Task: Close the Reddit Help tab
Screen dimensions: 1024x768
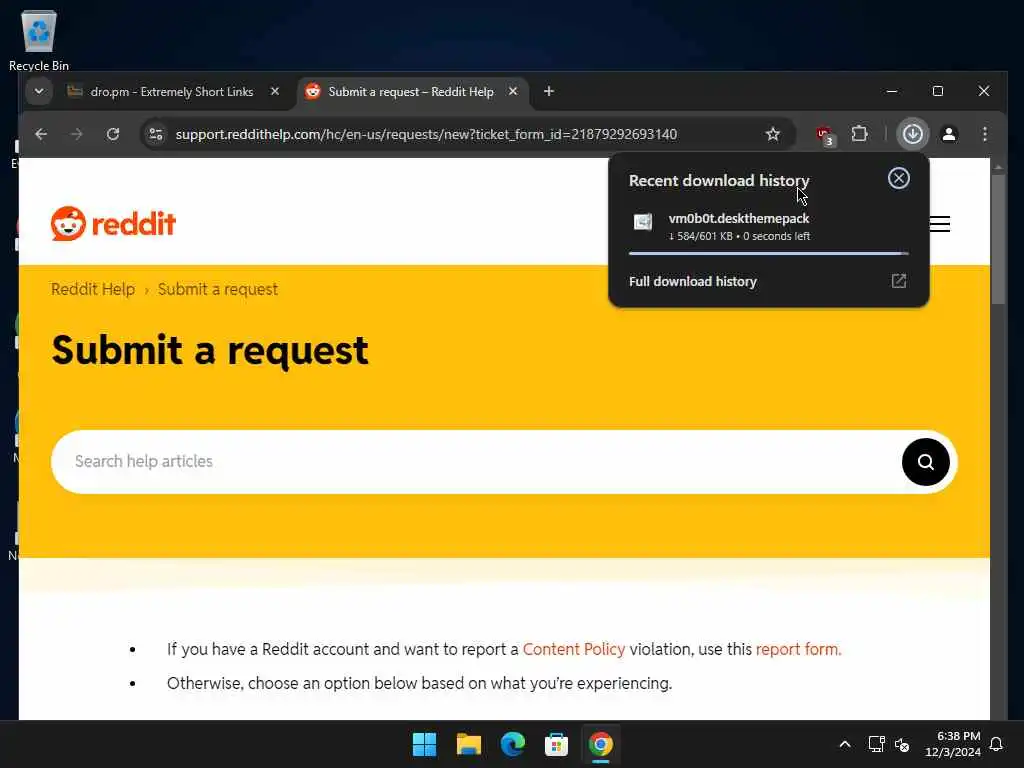Action: [x=513, y=91]
